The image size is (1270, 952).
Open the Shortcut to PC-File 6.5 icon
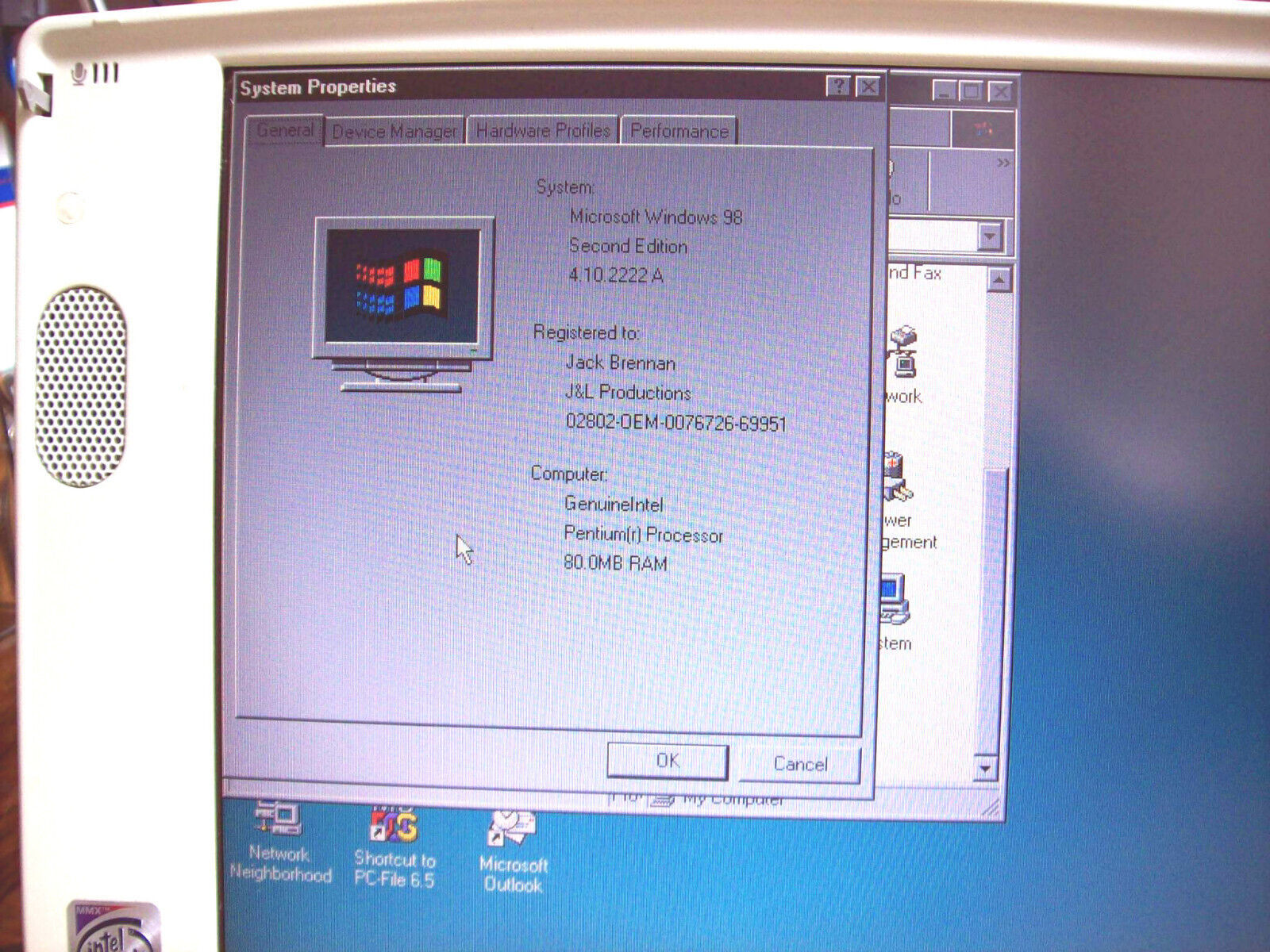tap(394, 846)
